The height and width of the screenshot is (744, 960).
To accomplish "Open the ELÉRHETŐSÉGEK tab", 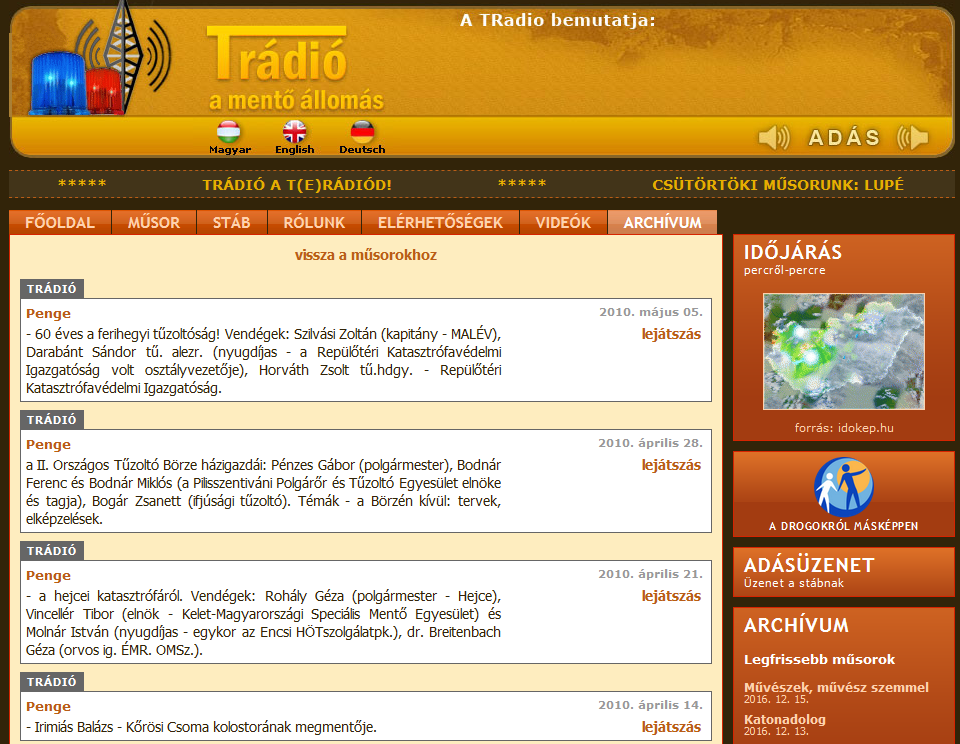I will click(440, 222).
